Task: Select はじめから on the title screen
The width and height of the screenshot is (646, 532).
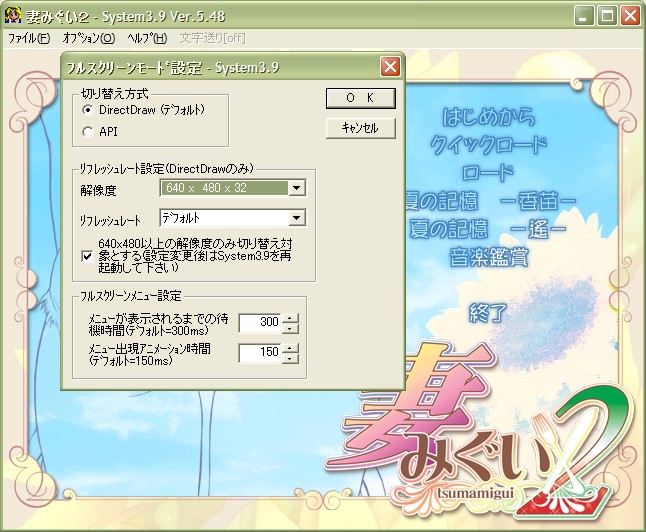Action: (489, 117)
